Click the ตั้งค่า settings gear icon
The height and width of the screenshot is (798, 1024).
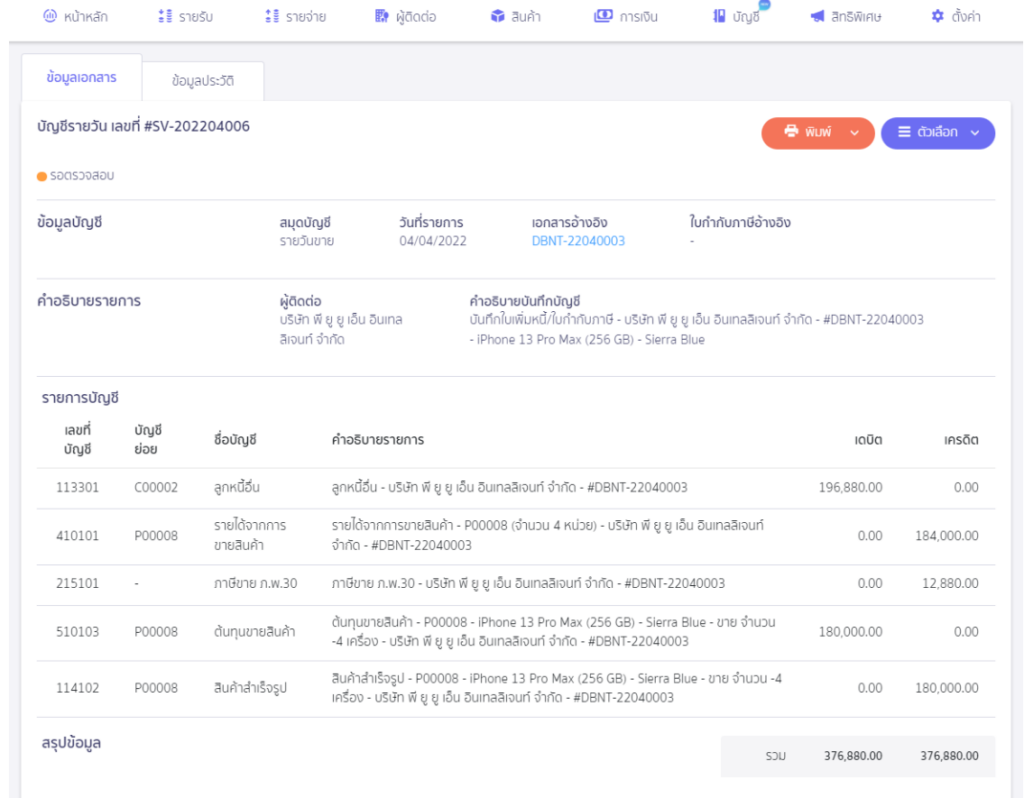(937, 16)
